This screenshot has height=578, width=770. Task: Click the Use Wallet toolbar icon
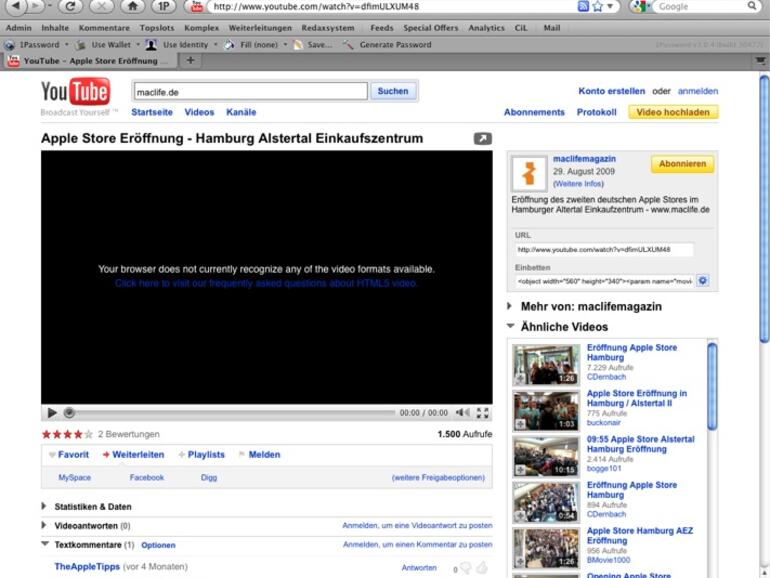[x=81, y=45]
